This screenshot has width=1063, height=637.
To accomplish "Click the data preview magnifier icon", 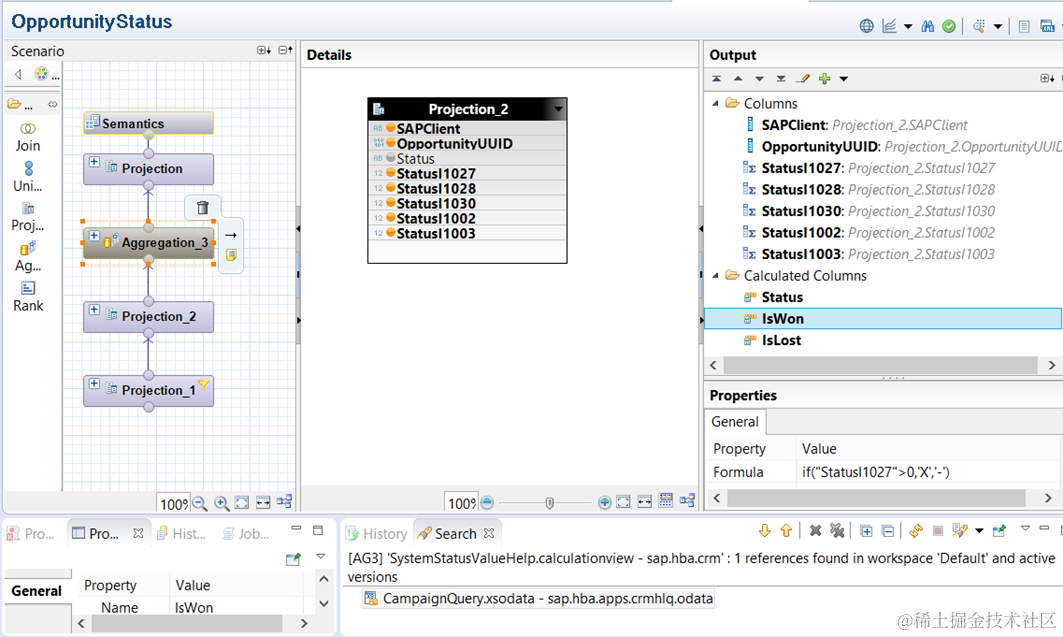I will (979, 26).
